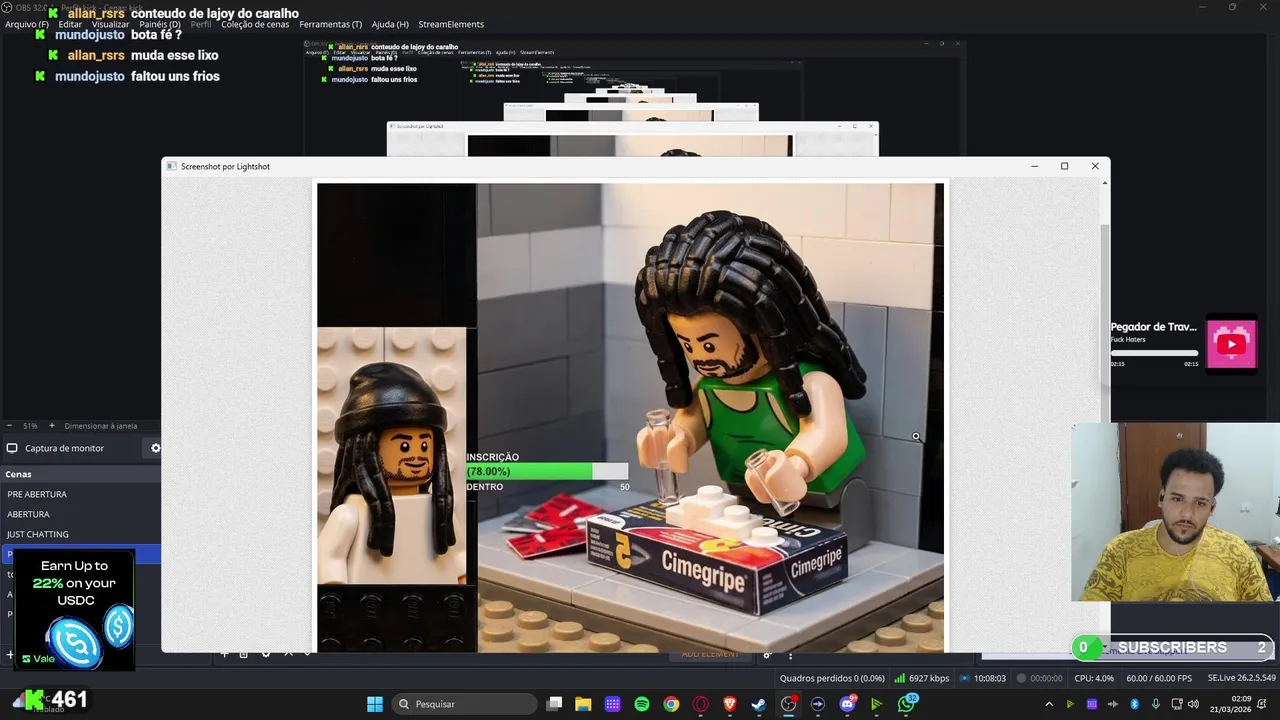Open the StreamElements menu
The image size is (1280, 720).
click(x=451, y=24)
